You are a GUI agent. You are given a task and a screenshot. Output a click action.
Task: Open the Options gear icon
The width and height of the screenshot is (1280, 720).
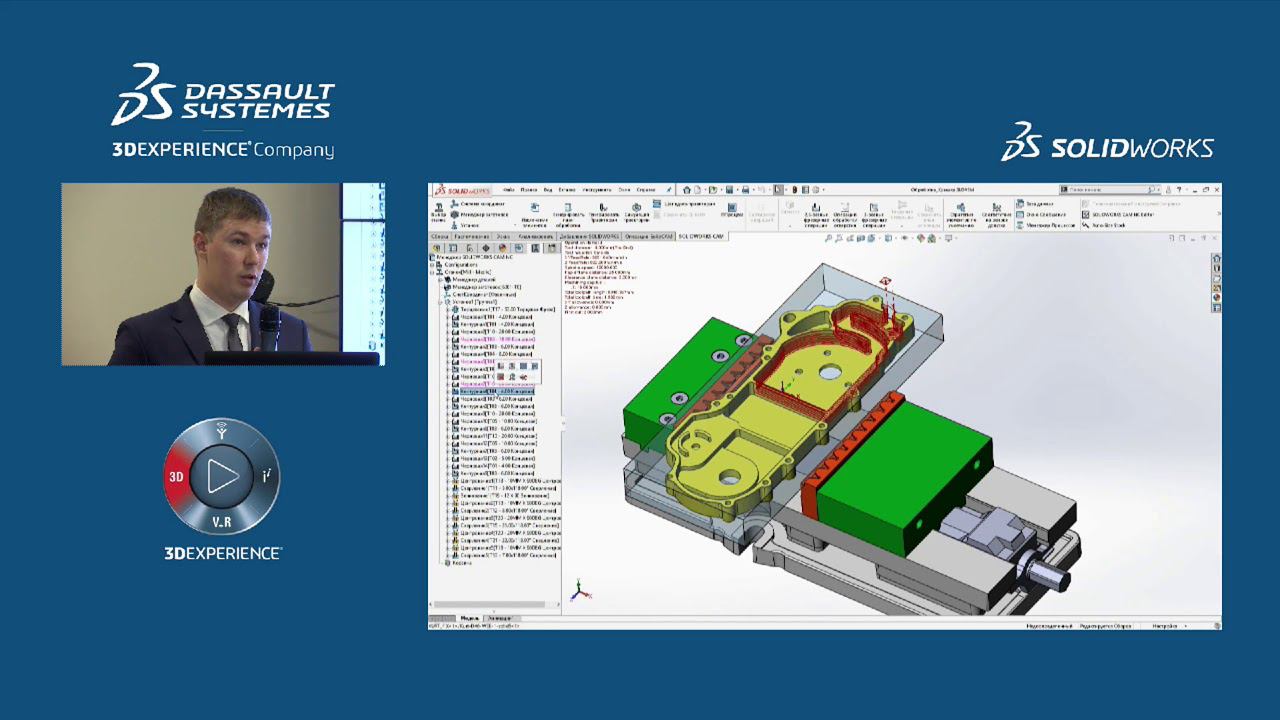(816, 190)
